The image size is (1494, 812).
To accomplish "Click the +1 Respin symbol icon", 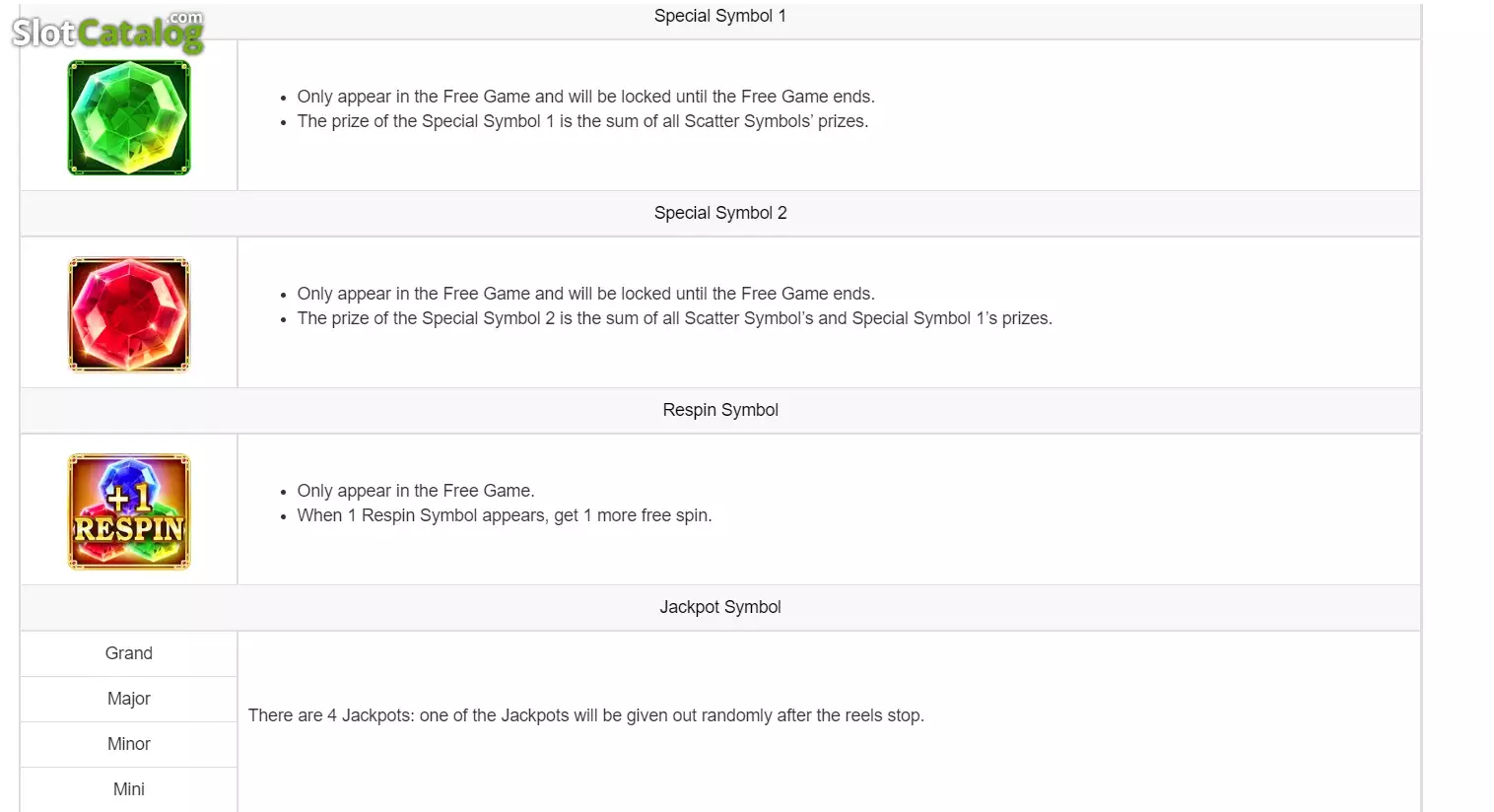I will [129, 511].
